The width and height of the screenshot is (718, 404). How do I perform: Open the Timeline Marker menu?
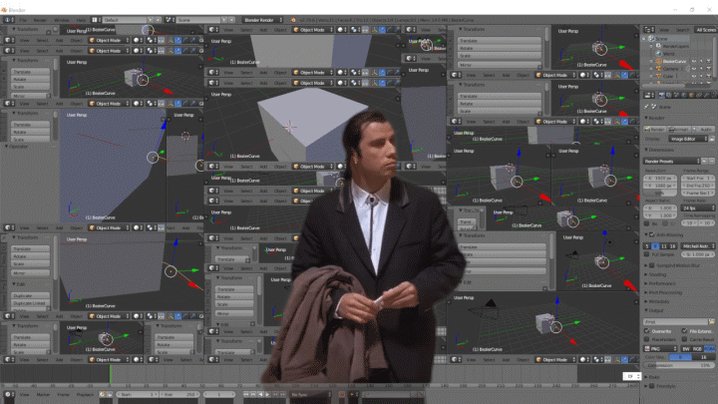pos(43,394)
